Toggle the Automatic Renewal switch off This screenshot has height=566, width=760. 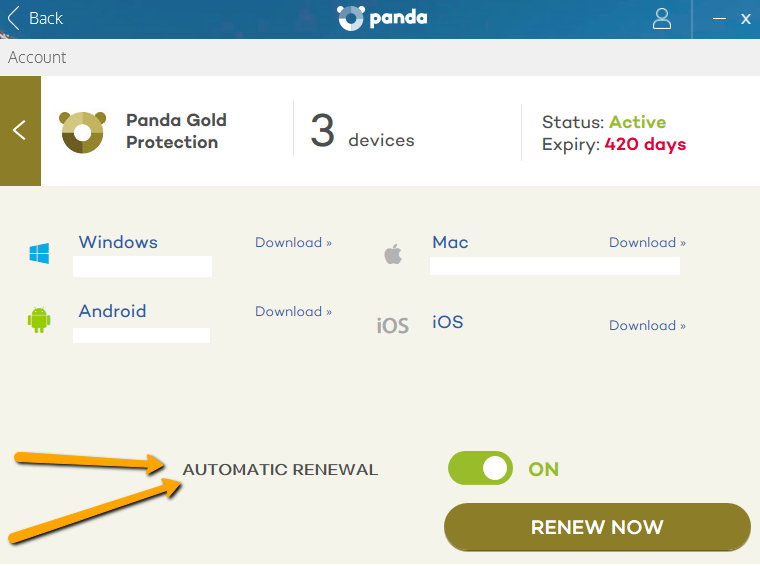click(480, 468)
